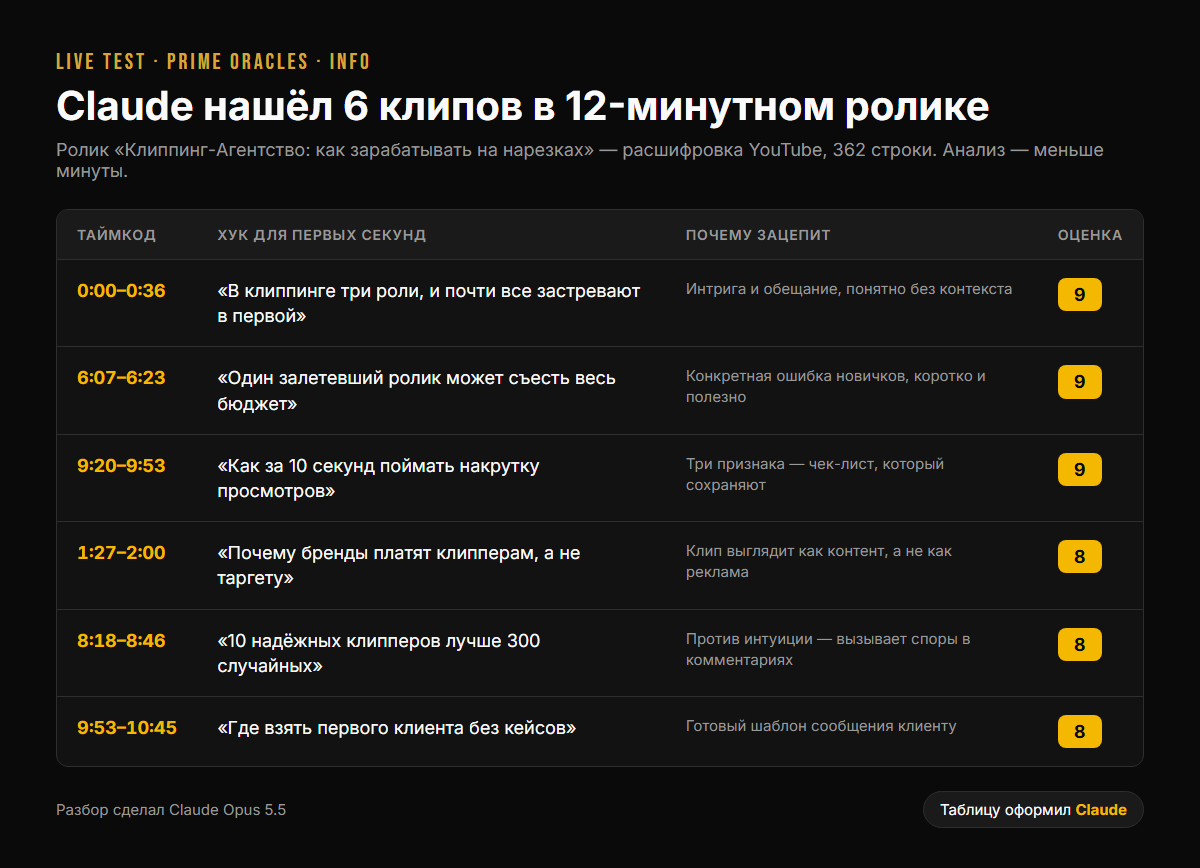Click the 'ТАЙМКОД' column header
This screenshot has width=1200, height=868.
pyautogui.click(x=117, y=235)
